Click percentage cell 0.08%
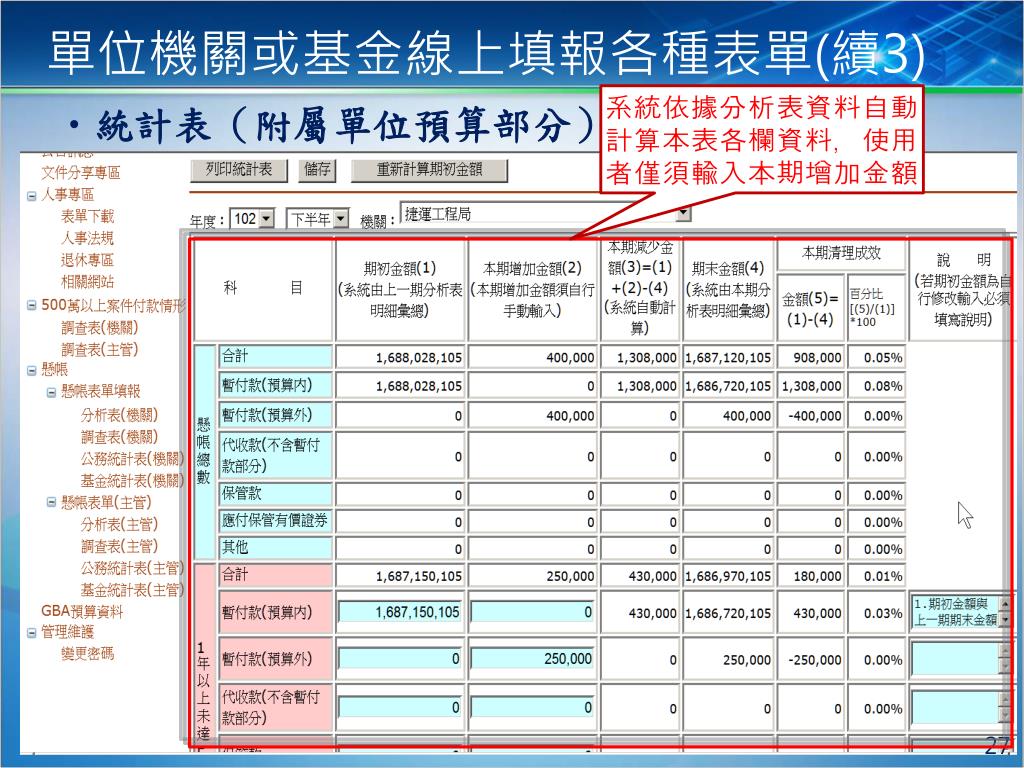The width and height of the screenshot is (1024, 768). [x=876, y=386]
